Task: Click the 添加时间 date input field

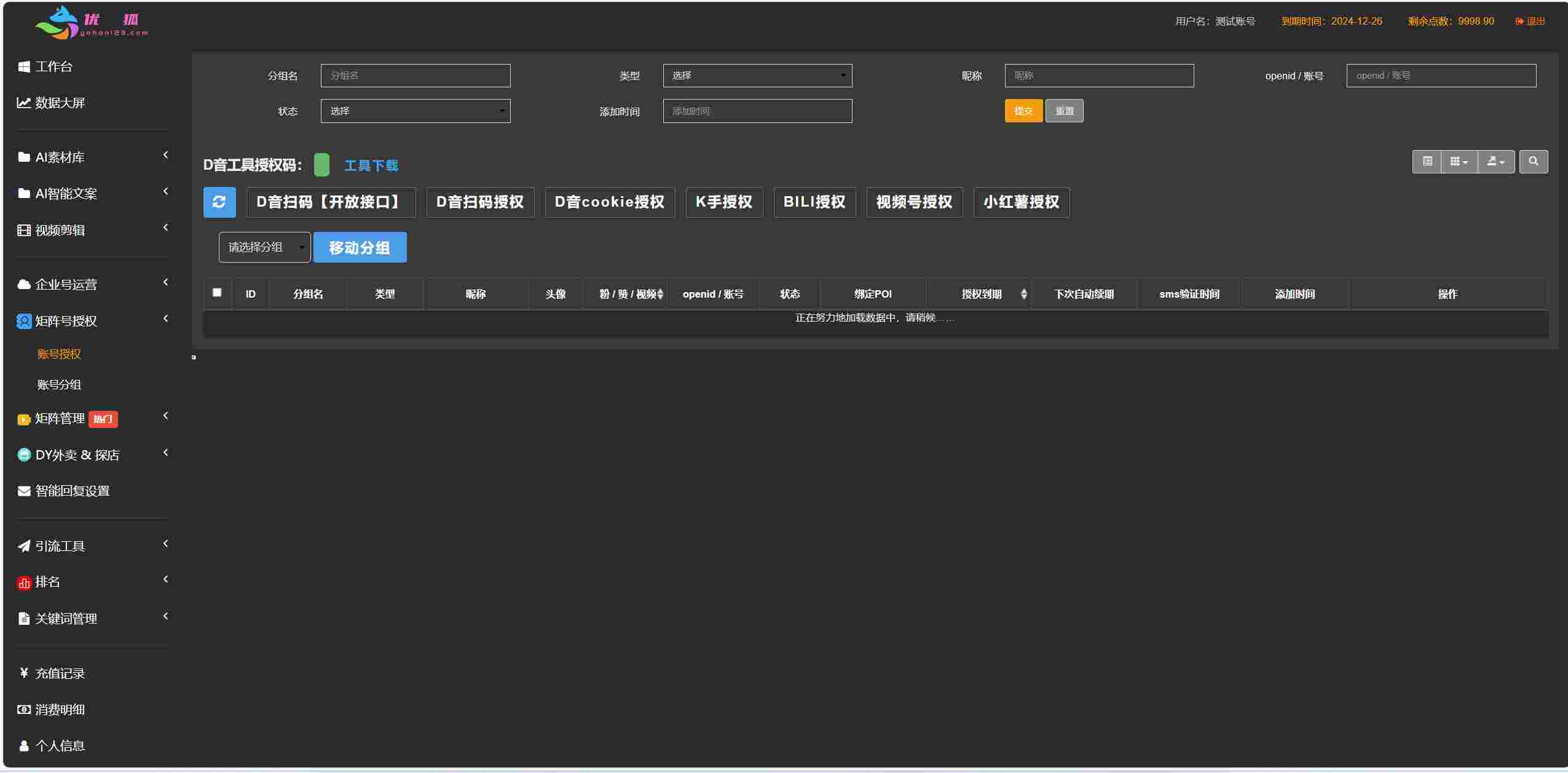Action: tap(757, 111)
